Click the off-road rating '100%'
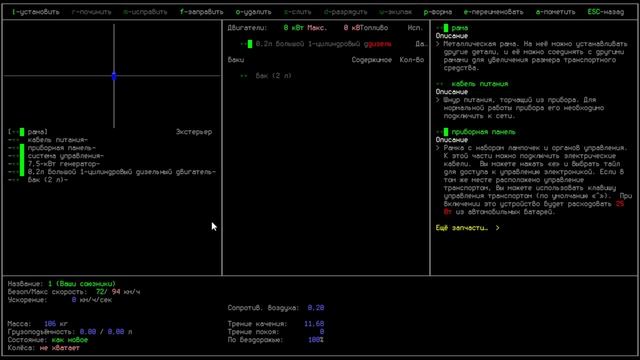 click(x=316, y=340)
